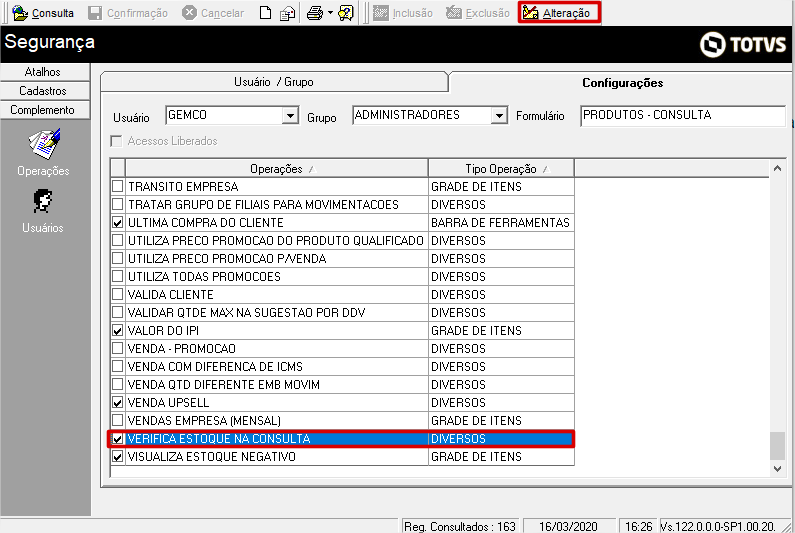Screen dimensions: 795x533
Task: Click GRADE DE ITENS cell for VENDAS EMPRESA
Action: tap(501, 420)
